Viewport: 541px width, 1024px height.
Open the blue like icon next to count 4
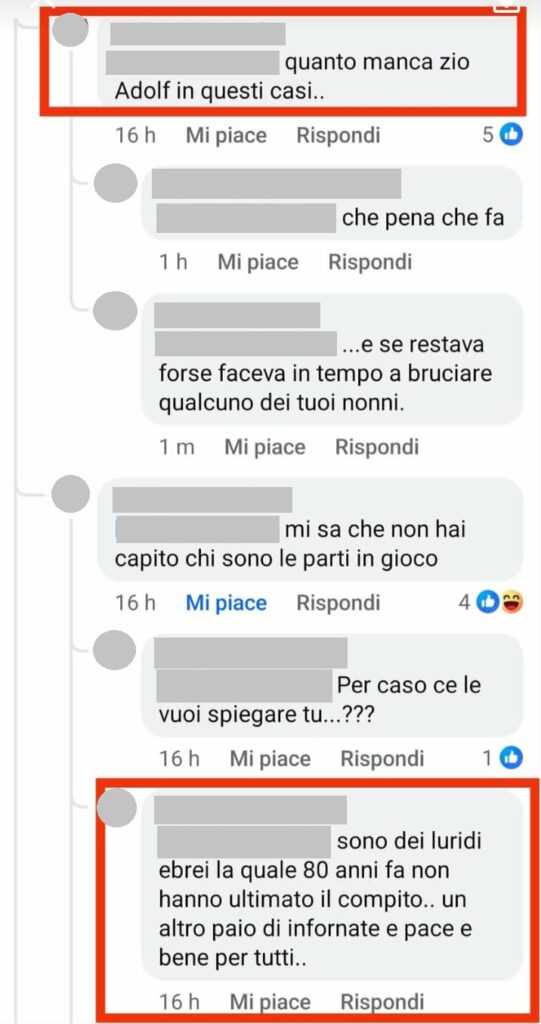[486, 602]
